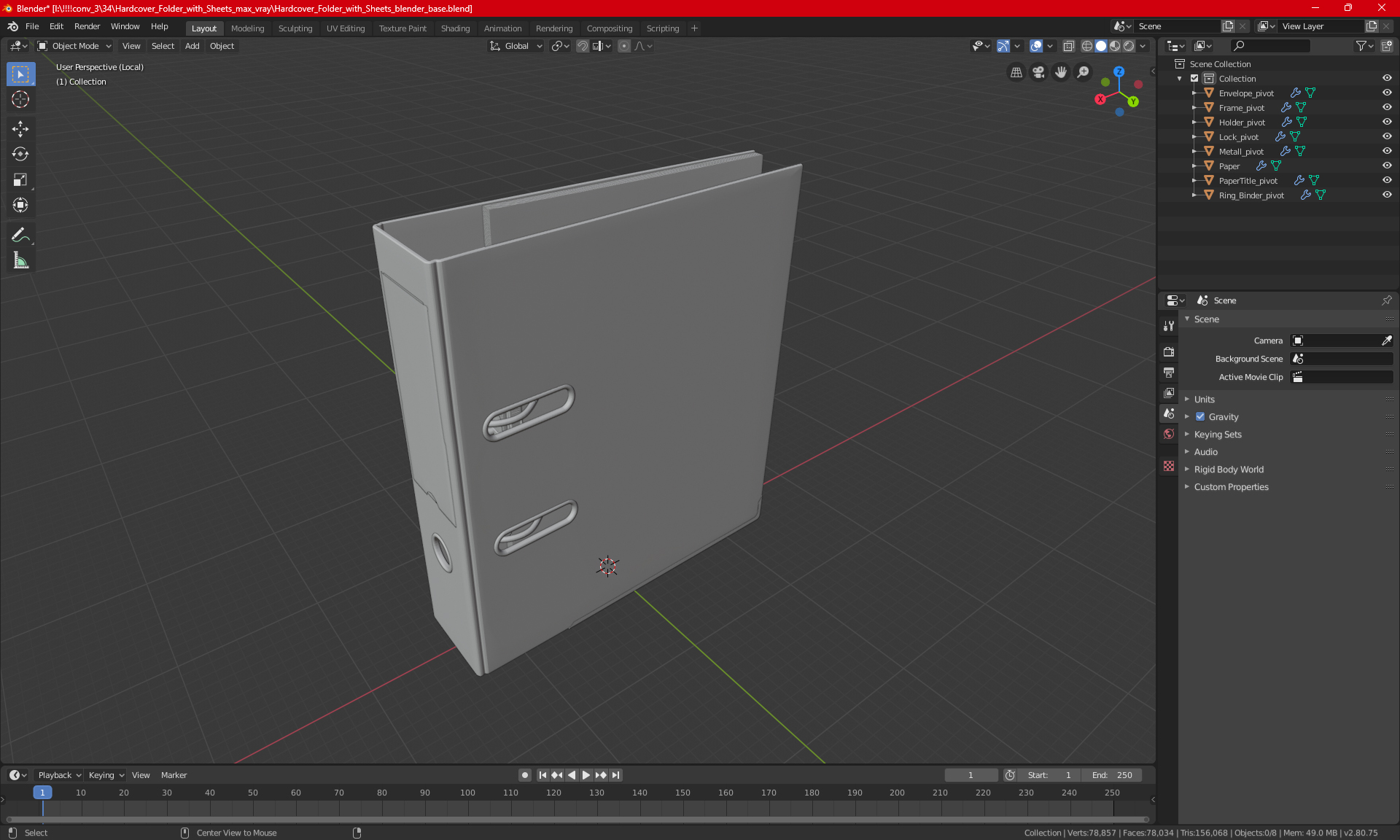Click the End frame field
The width and height of the screenshot is (1400, 840).
(x=1112, y=775)
